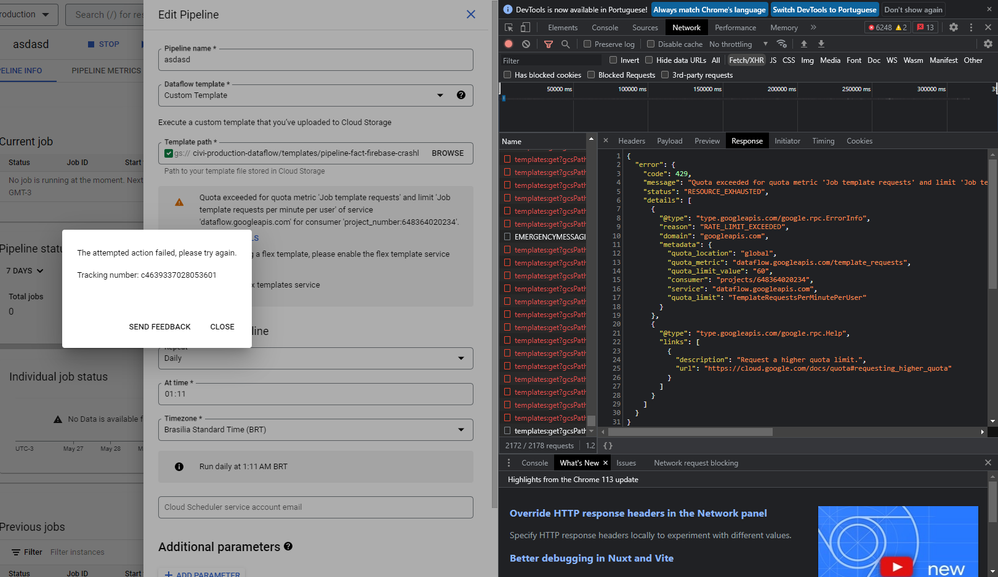This screenshot has height=577, width=998.
Task: Switch to the PIPELINE METRICS tab
Action: [x=106, y=71]
